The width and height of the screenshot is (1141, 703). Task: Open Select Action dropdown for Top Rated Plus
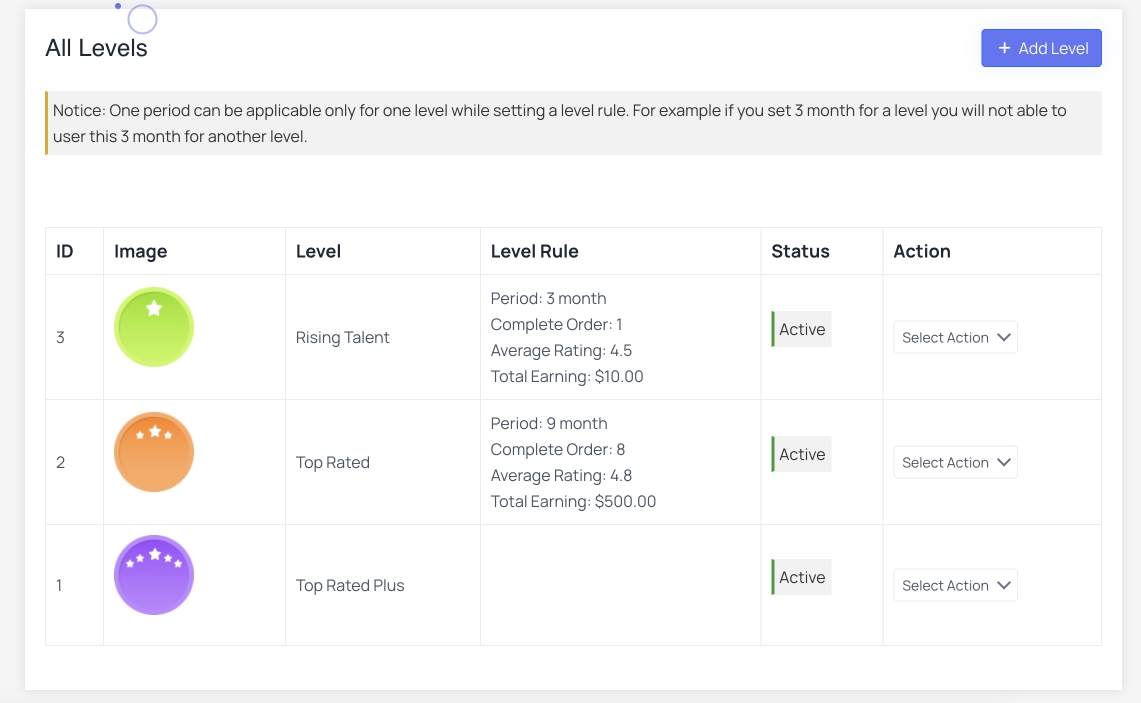point(955,585)
